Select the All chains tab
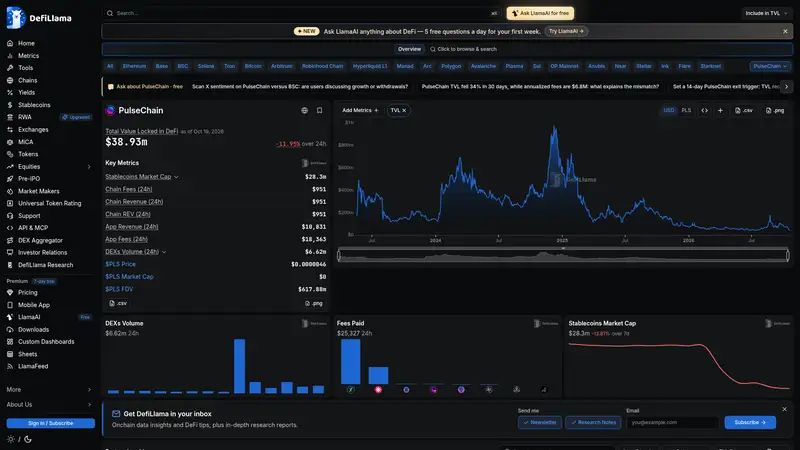This screenshot has height=450, width=800. pos(110,66)
